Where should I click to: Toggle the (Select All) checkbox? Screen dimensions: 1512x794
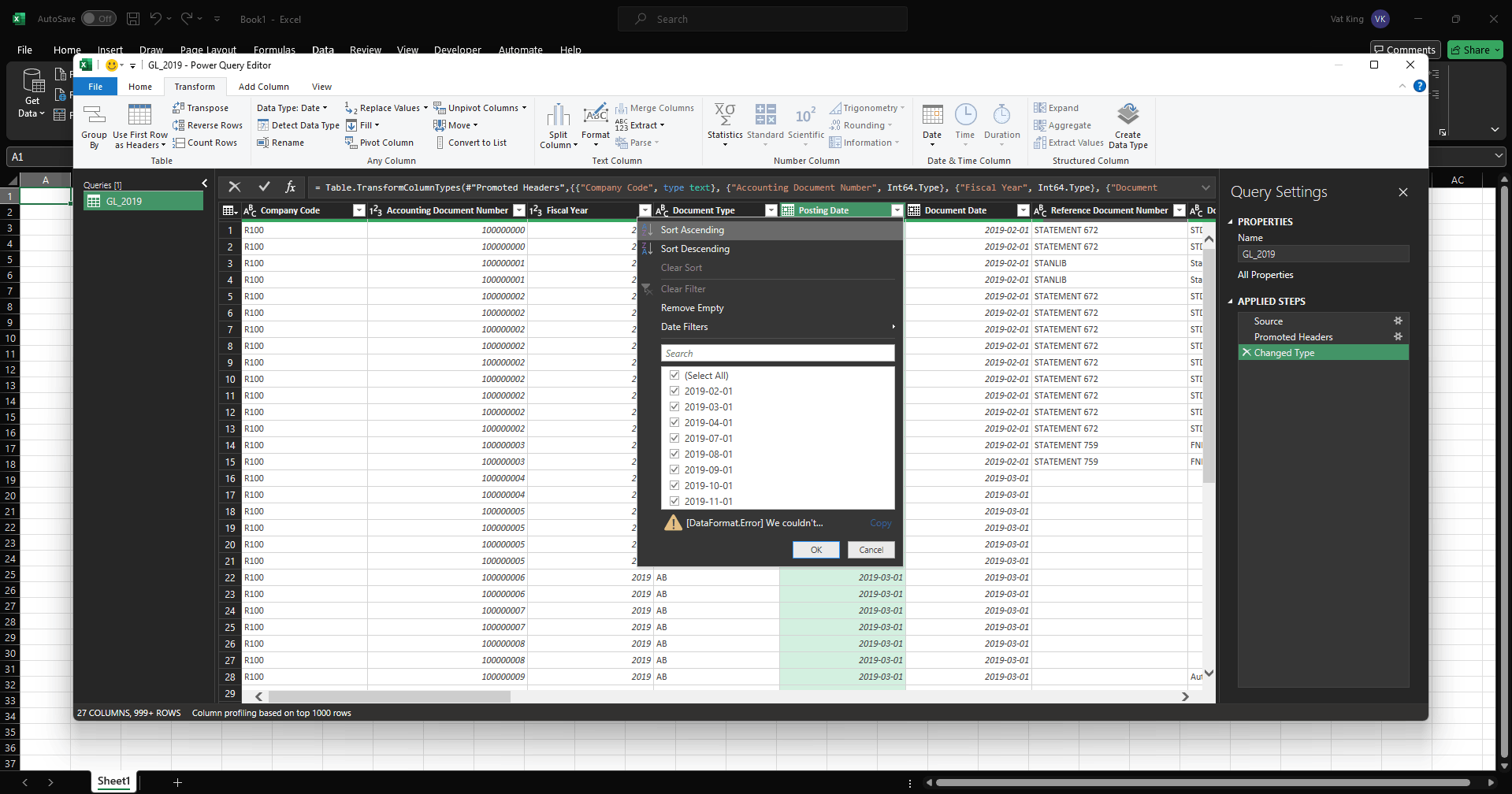point(674,375)
